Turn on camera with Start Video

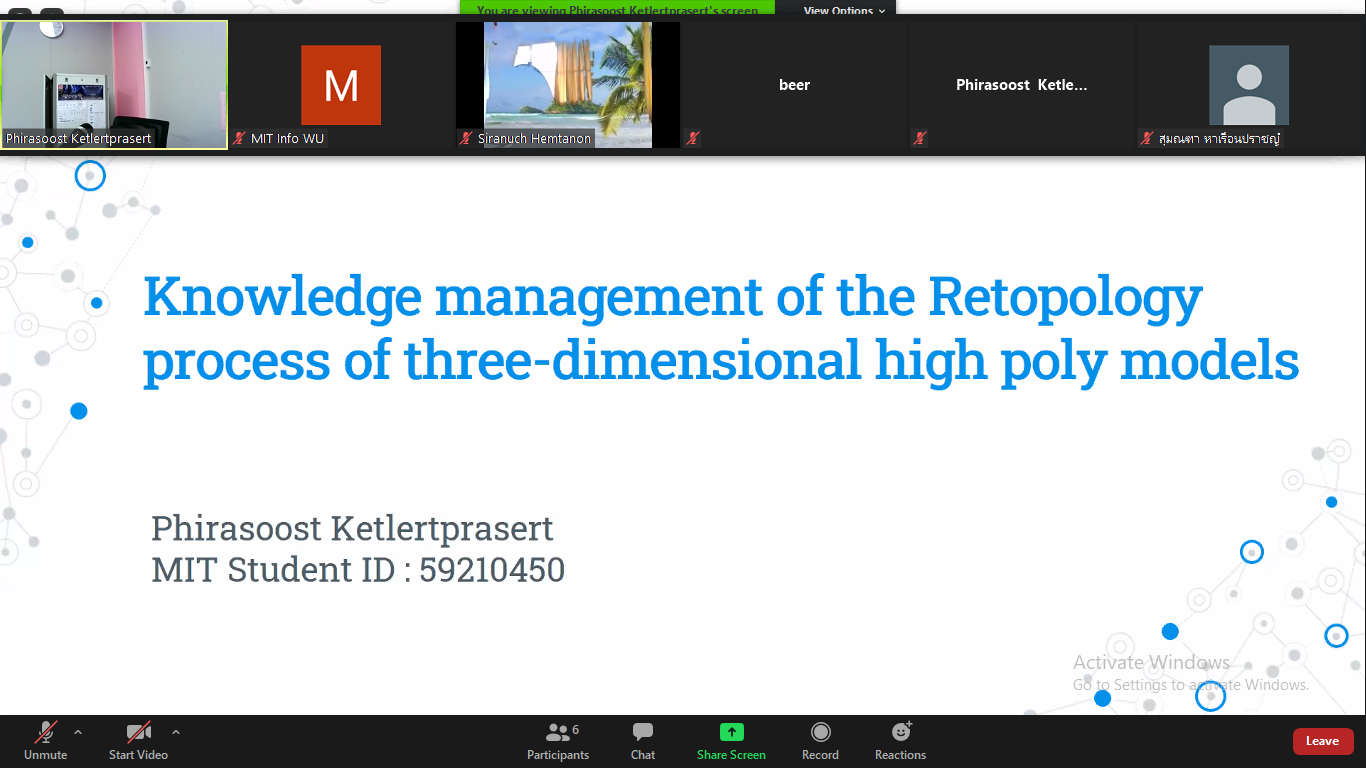[x=138, y=741]
